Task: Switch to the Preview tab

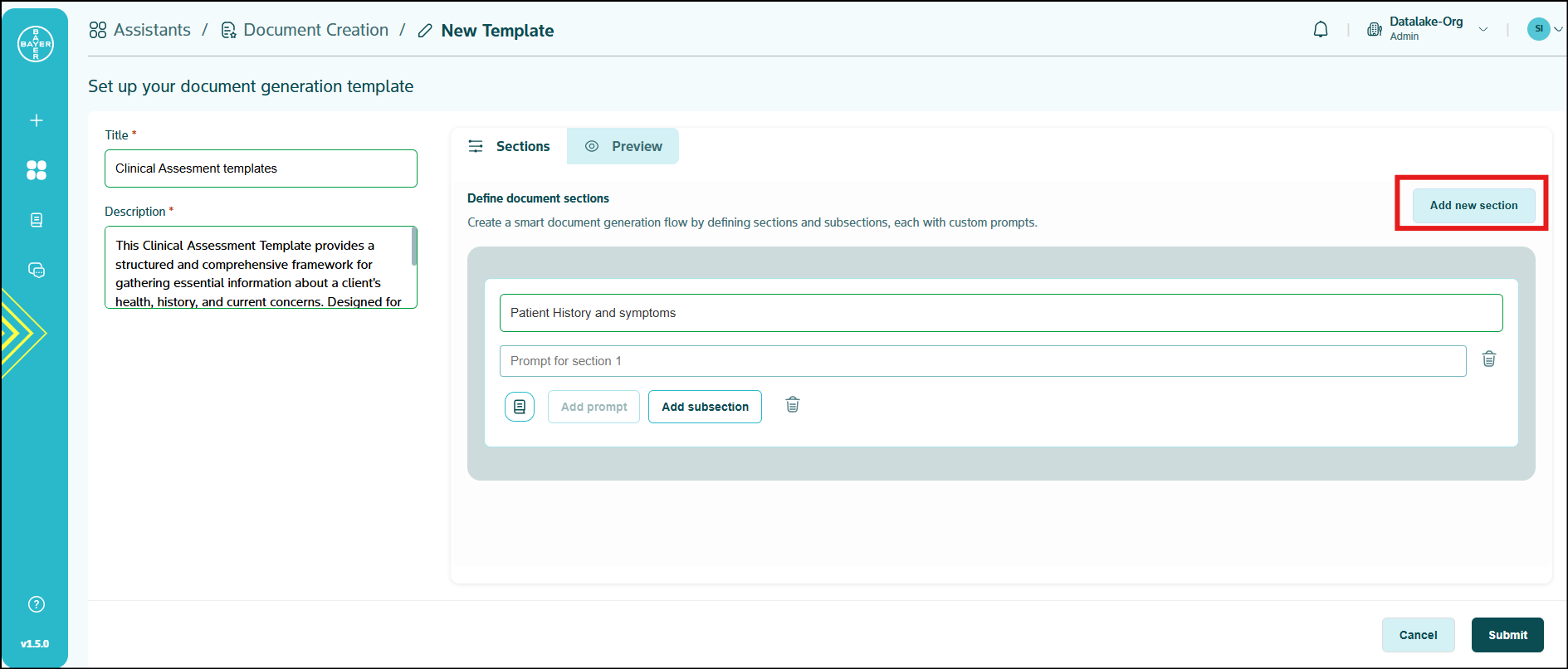Action: tap(623, 146)
